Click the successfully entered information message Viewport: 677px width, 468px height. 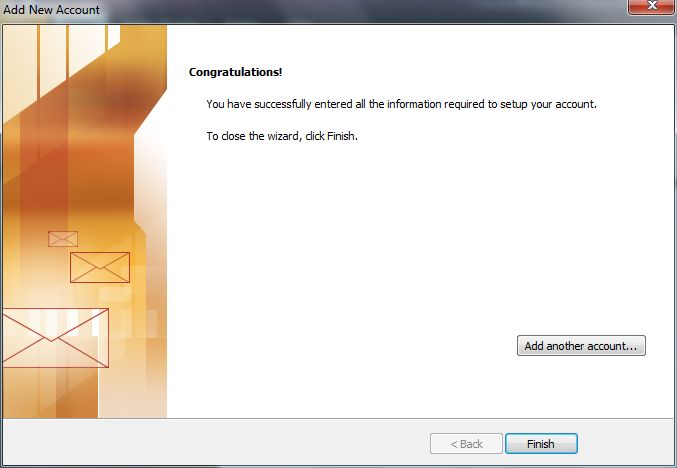pyautogui.click(x=401, y=104)
